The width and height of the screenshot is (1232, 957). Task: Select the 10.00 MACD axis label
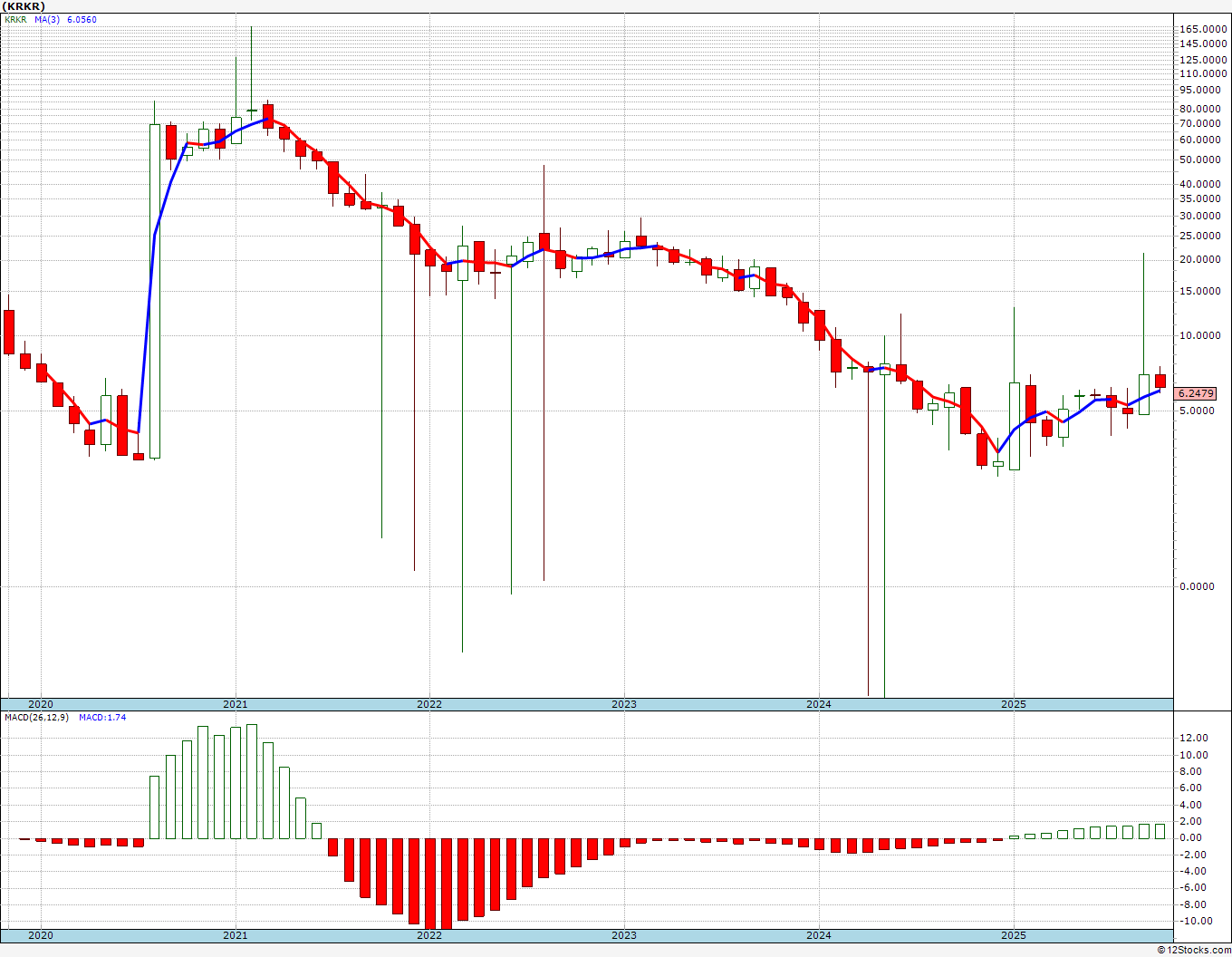[x=1193, y=755]
